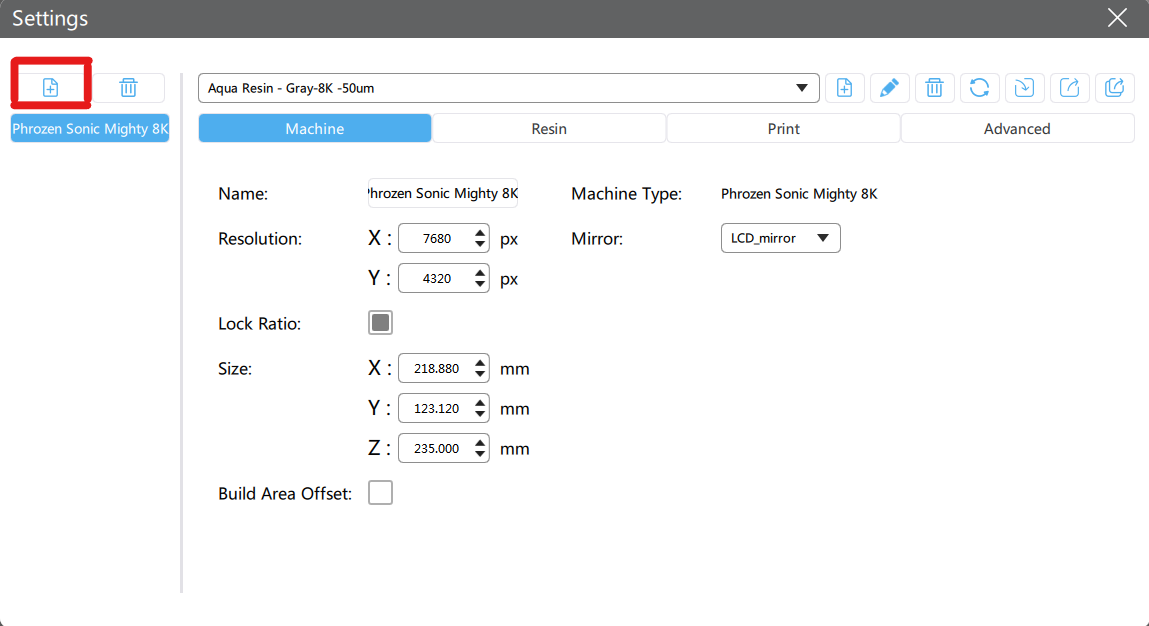Screen dimensions: 1149x626
Task: Go to the Advanced tab
Action: [x=1017, y=128]
